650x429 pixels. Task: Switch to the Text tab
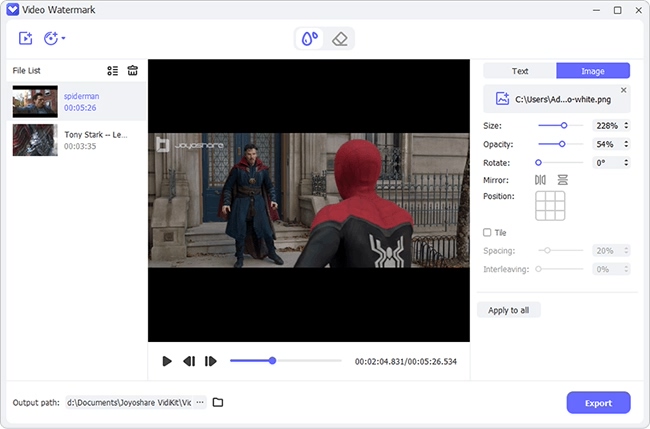pos(520,71)
